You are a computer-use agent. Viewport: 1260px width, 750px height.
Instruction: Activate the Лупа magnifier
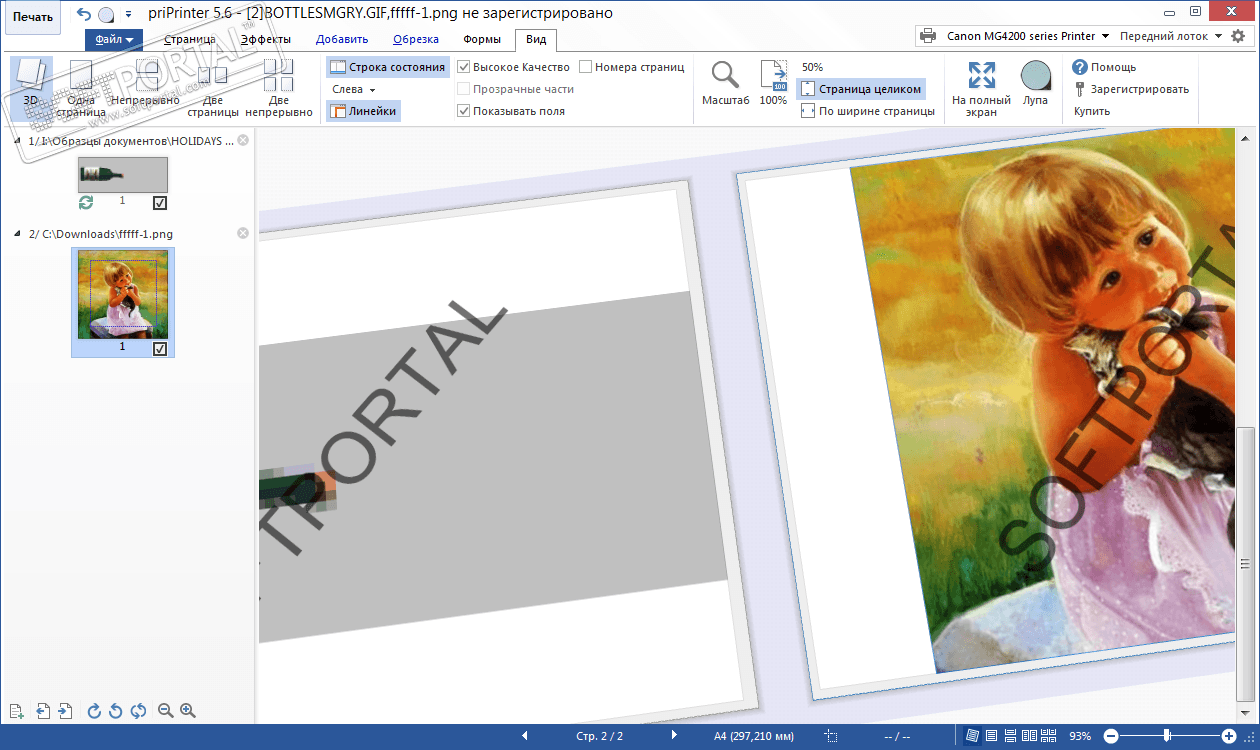click(x=1036, y=83)
